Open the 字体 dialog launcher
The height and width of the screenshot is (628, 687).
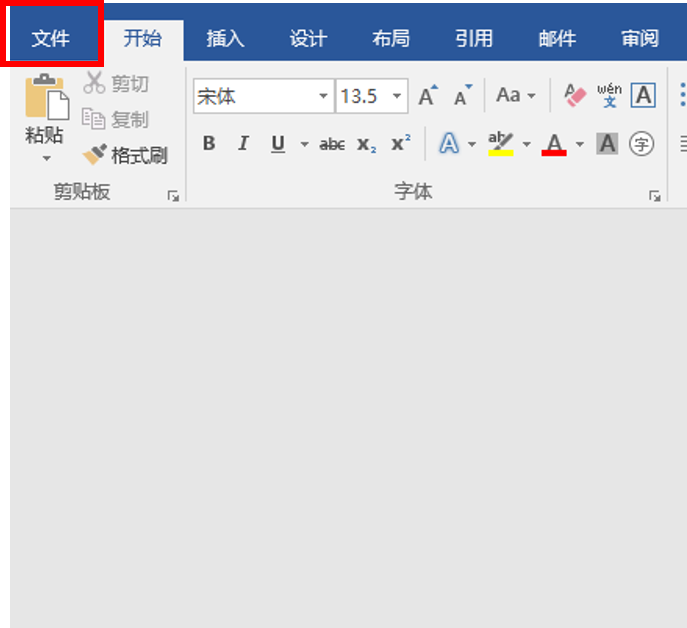click(655, 196)
